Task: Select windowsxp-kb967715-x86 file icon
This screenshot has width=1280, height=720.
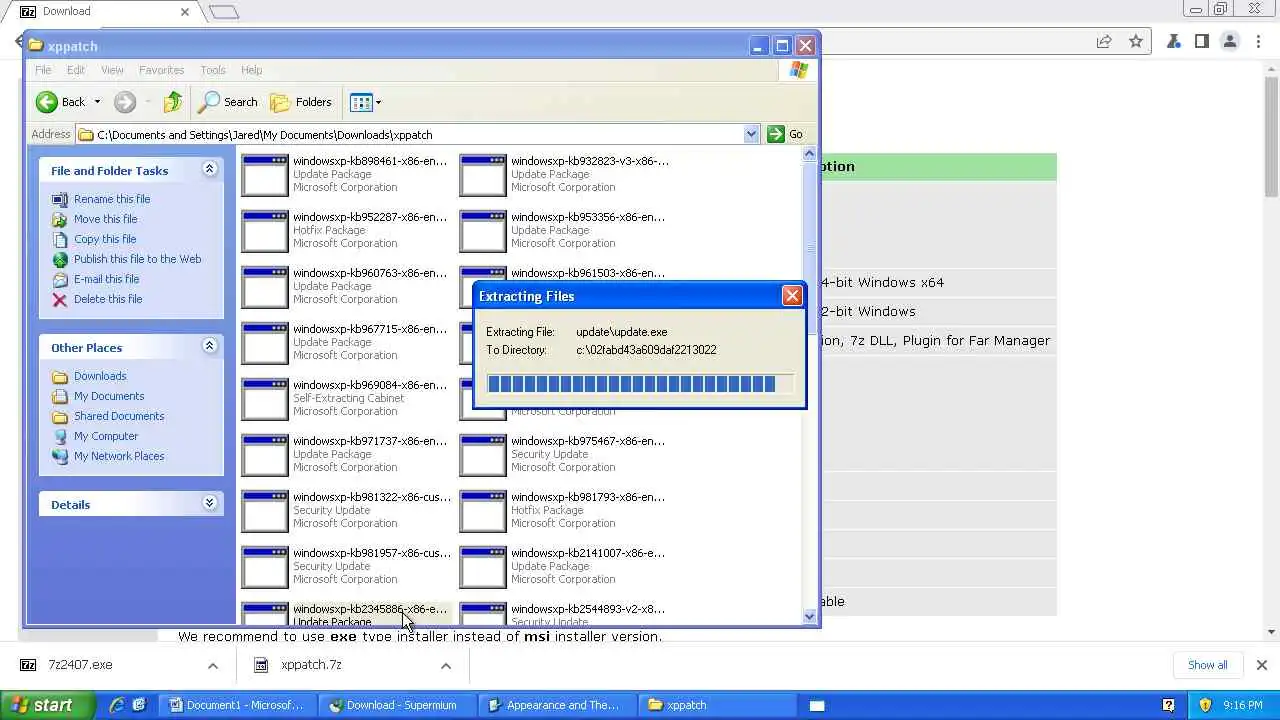Action: click(265, 343)
